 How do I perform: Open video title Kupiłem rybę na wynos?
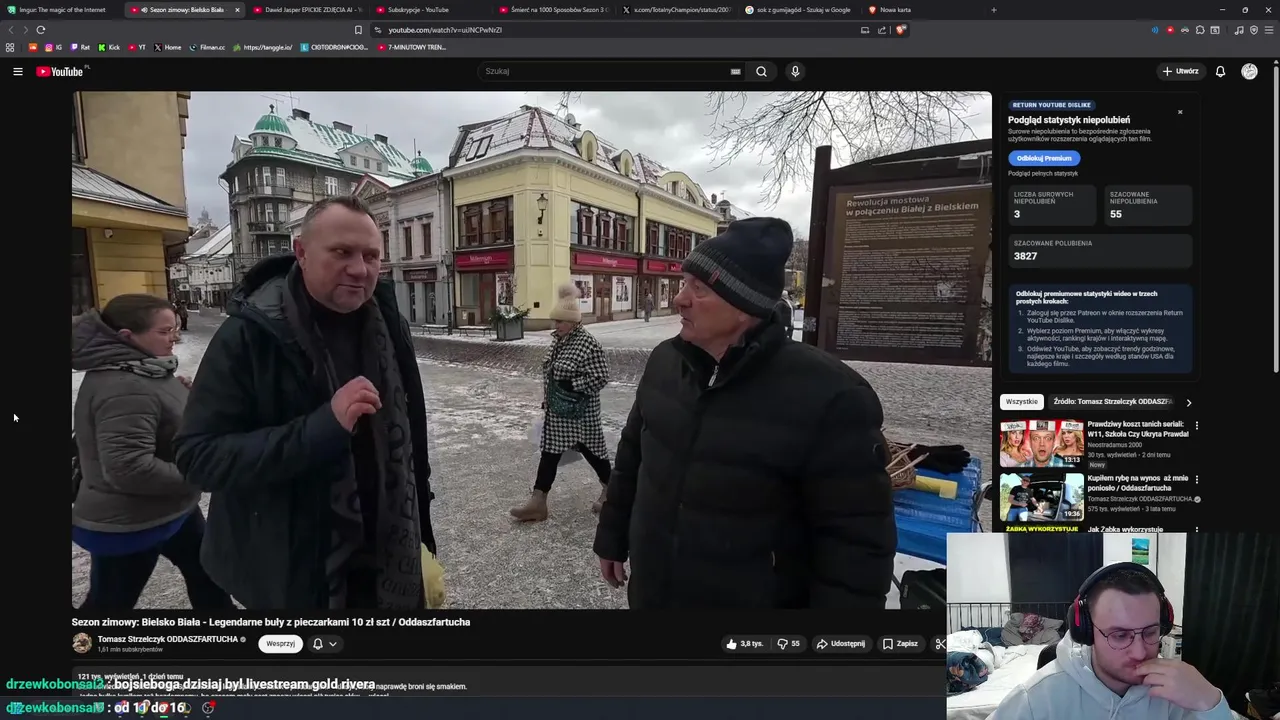tap(1138, 483)
